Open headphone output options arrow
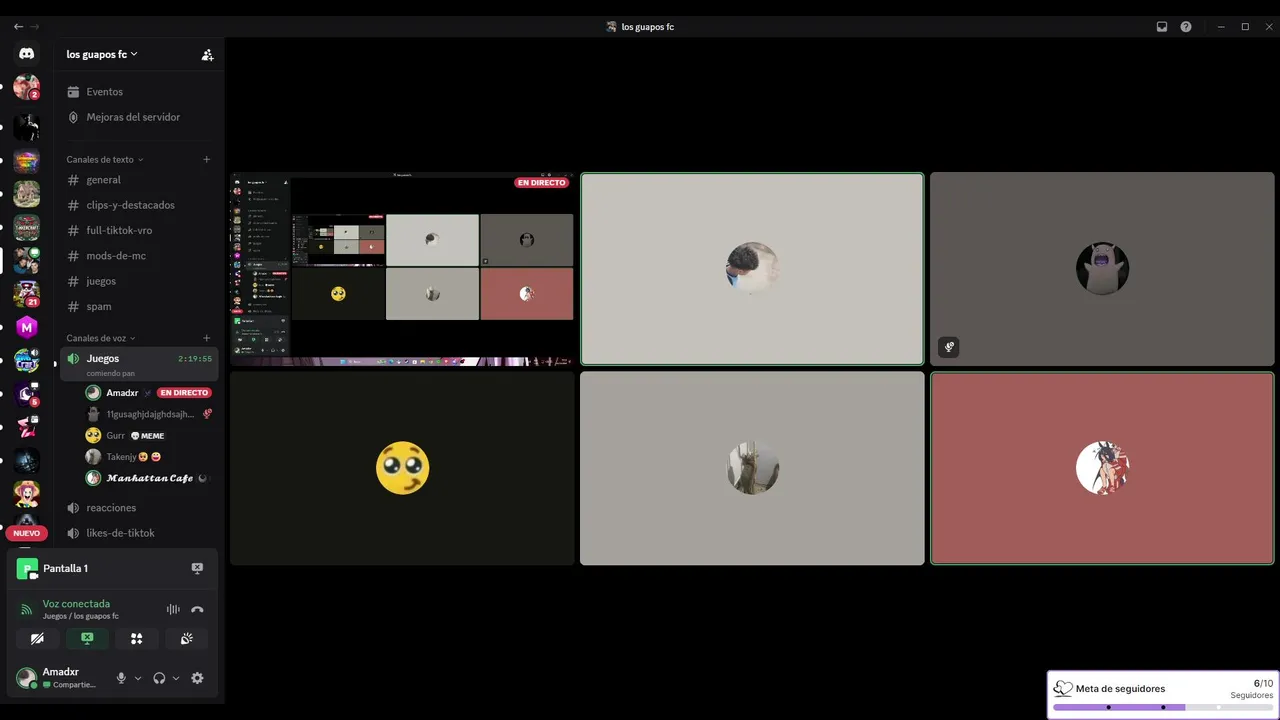Screen dimensions: 1280x720 176,678
